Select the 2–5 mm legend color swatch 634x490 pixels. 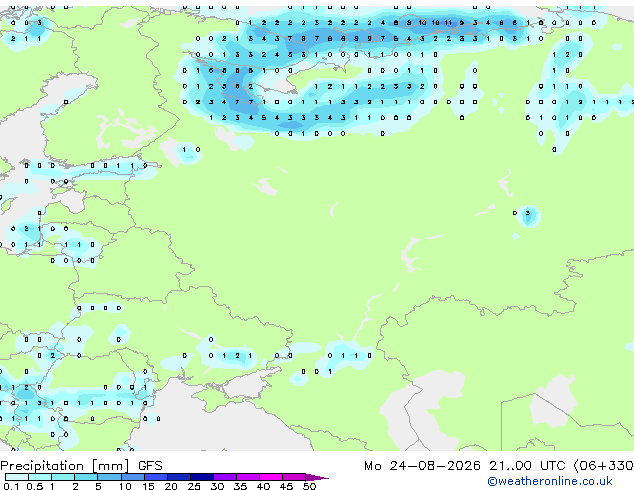pyautogui.click(x=86, y=477)
